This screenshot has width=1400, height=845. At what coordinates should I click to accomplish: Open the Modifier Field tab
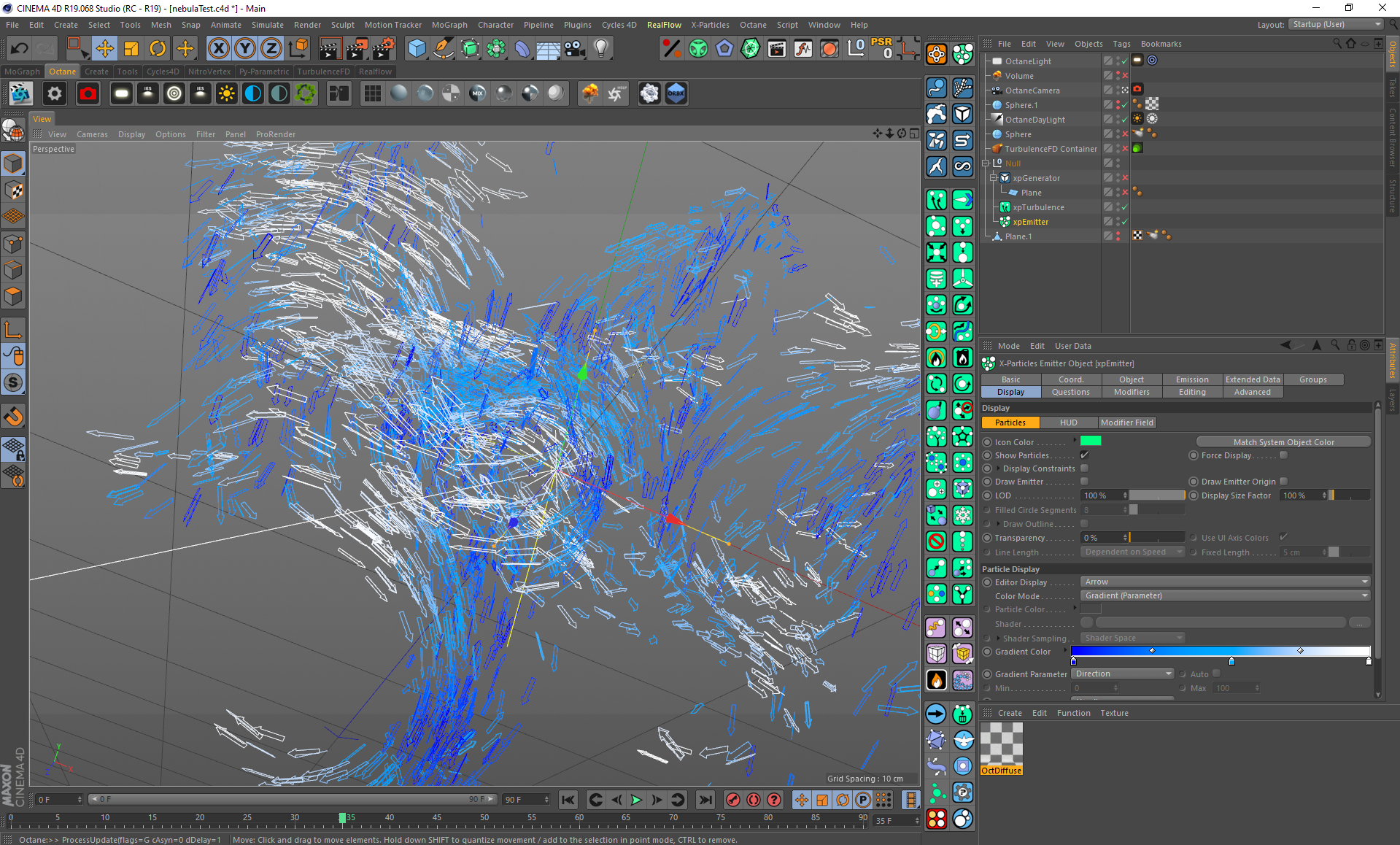1127,422
